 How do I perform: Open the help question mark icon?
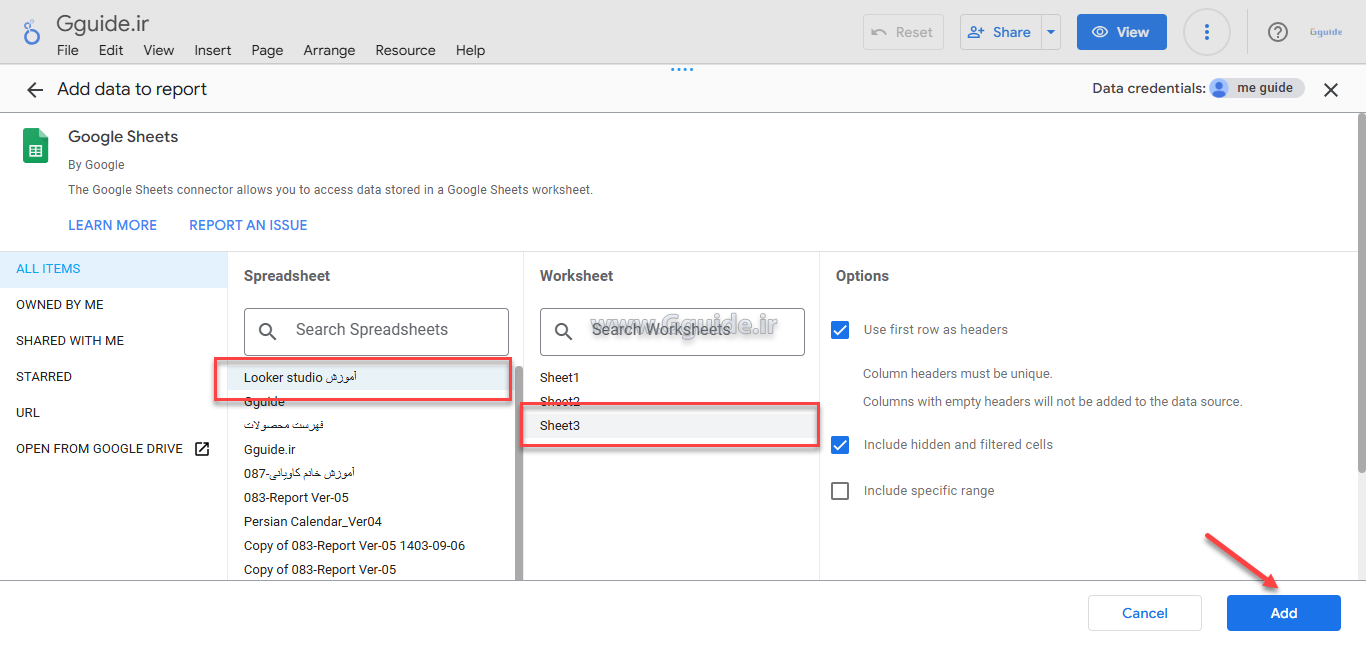[1277, 32]
